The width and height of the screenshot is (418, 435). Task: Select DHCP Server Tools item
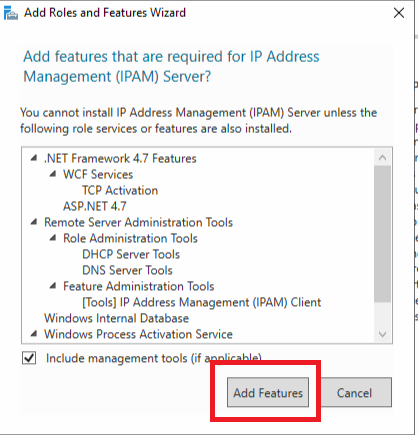click(131, 254)
